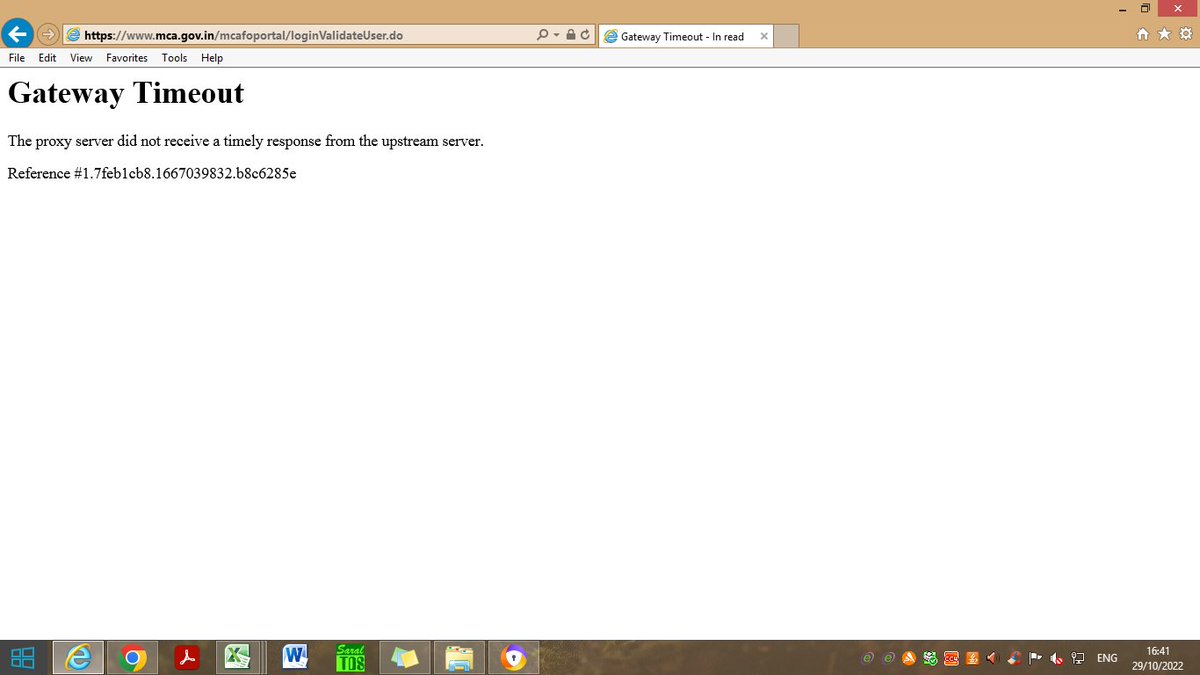Open the network connection tray icon

coord(1078,658)
